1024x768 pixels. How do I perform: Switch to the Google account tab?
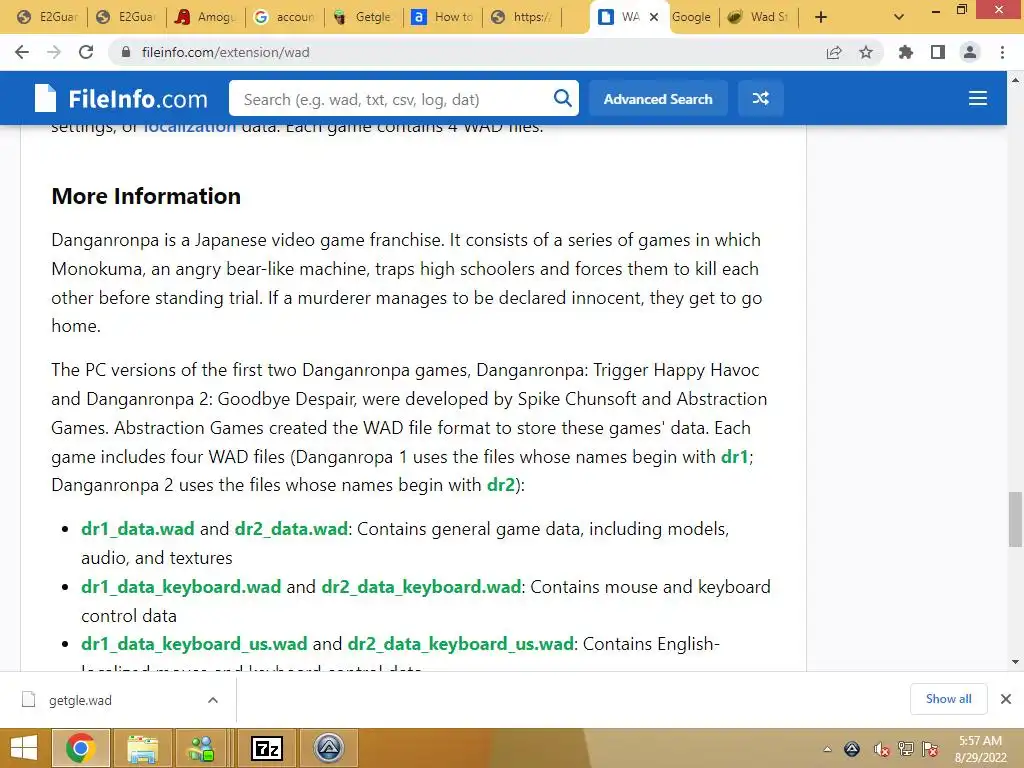(x=284, y=17)
